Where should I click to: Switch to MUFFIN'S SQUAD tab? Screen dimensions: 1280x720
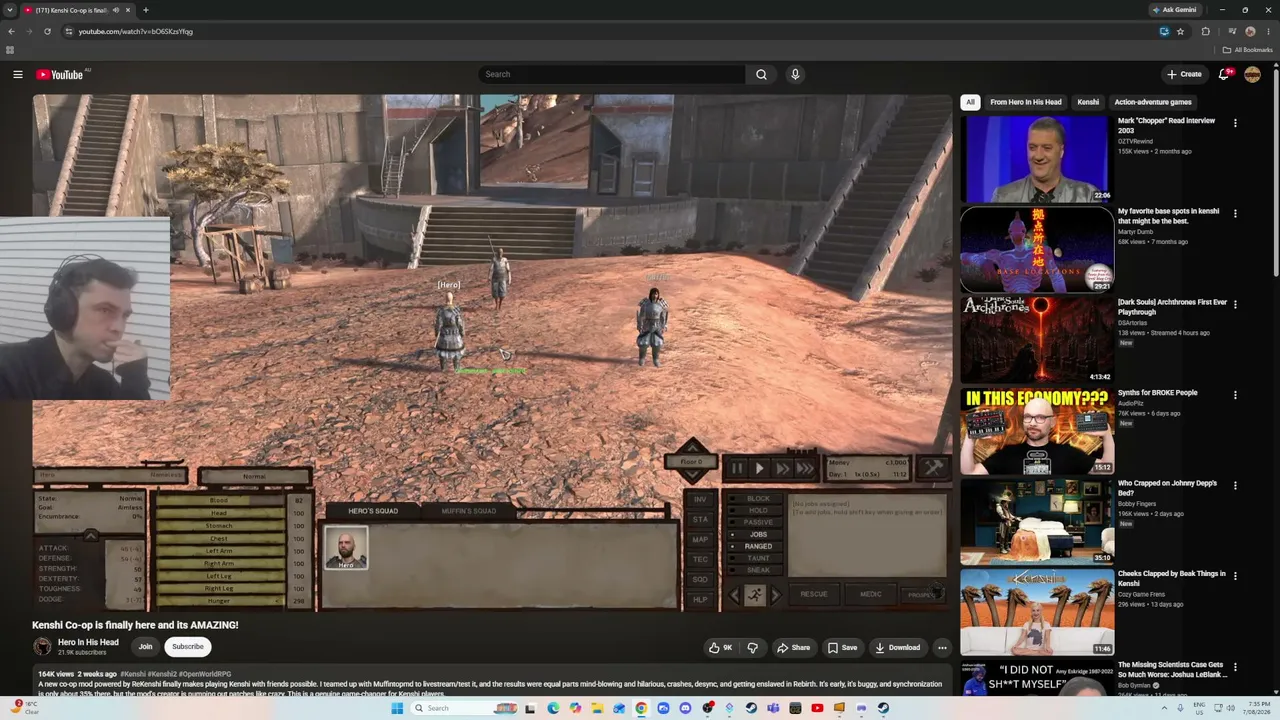click(469, 511)
